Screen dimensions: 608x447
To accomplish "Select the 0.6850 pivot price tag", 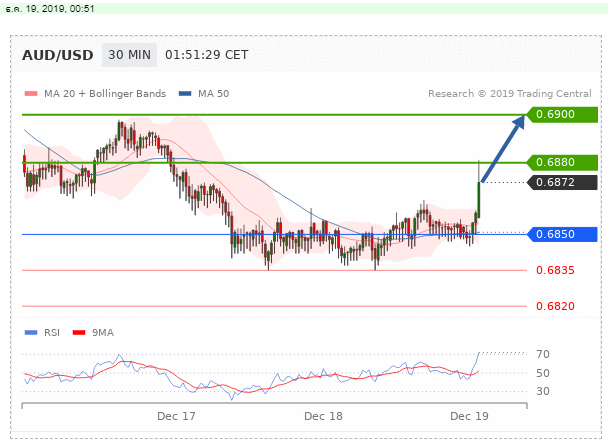I will click(562, 234).
